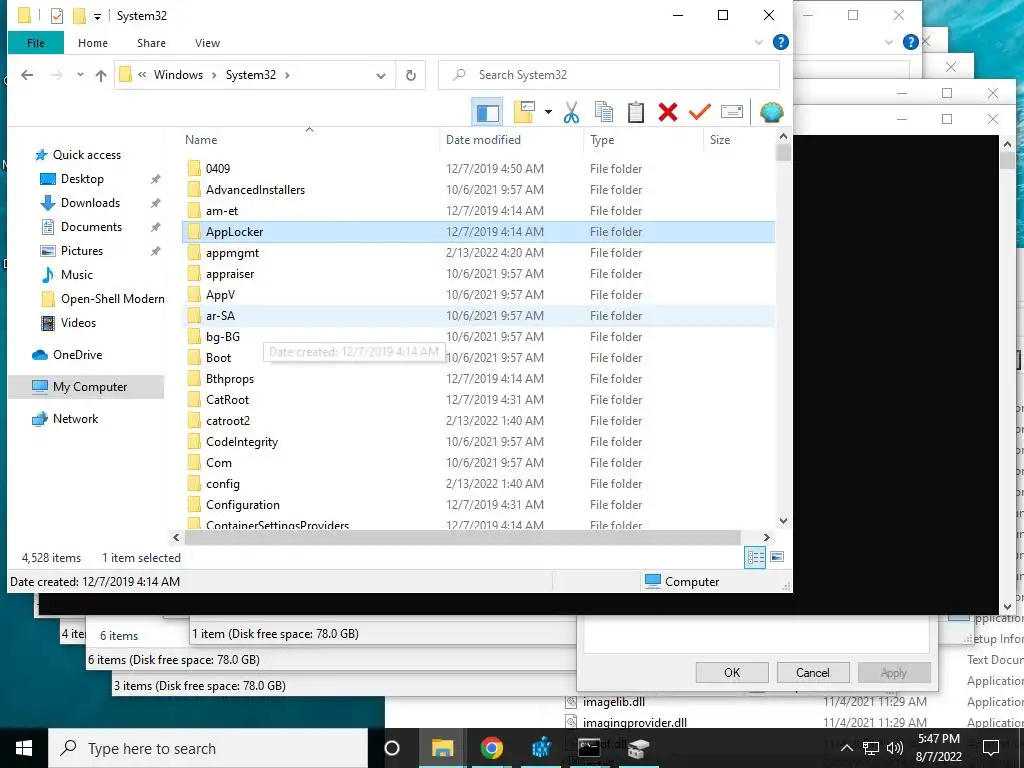Refresh the System32 folder view
This screenshot has height=768, width=1024.
pos(411,75)
